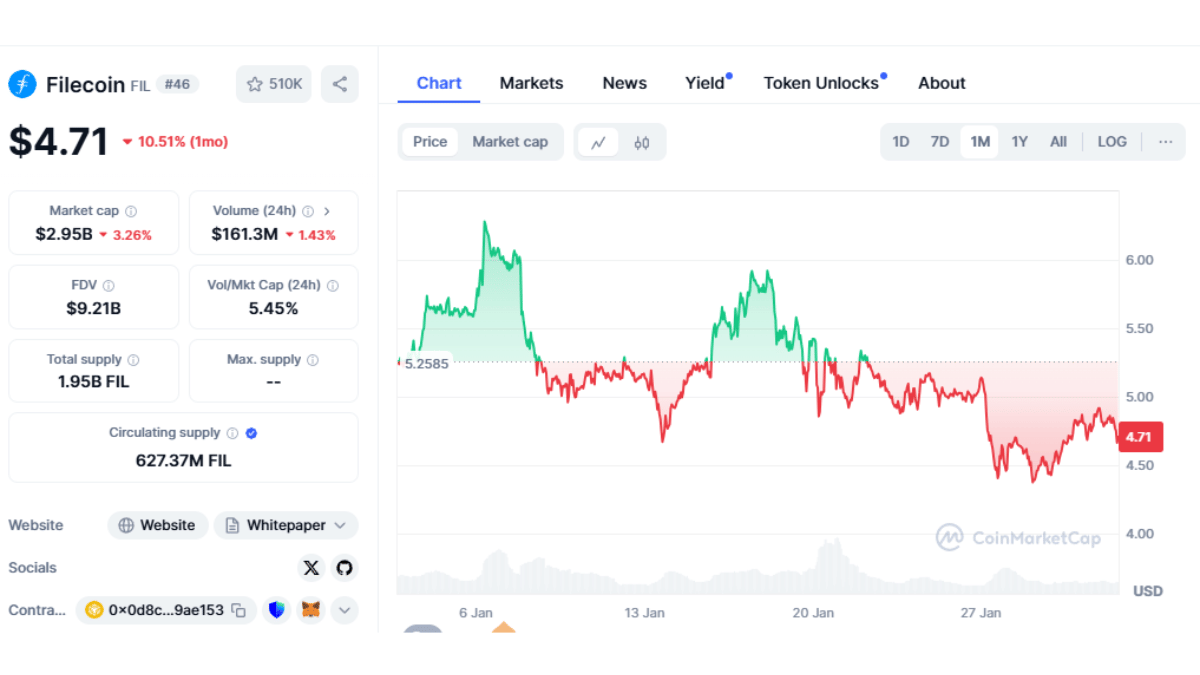Screen dimensions: 1200x675
Task: Select the 7D time range
Action: click(x=939, y=142)
